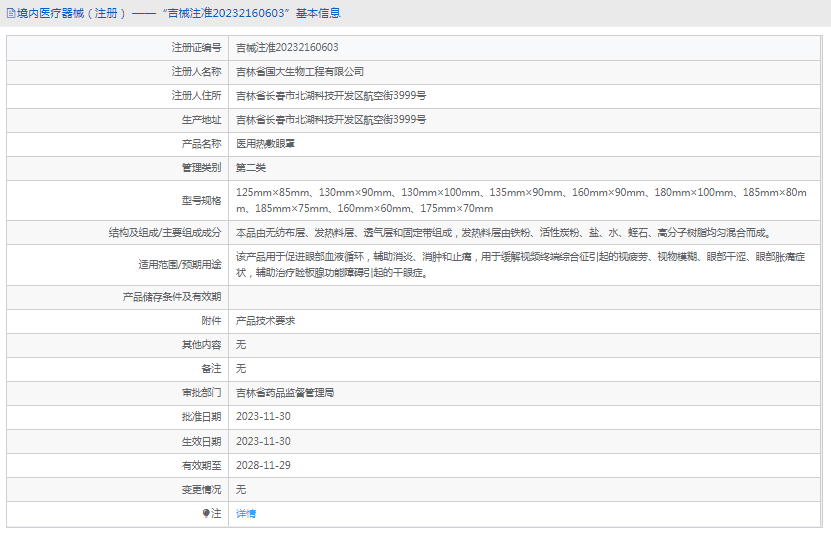Click the 适用范围/预期用途 row label
Image resolution: width=831 pixels, height=535 pixels.
tap(180, 265)
